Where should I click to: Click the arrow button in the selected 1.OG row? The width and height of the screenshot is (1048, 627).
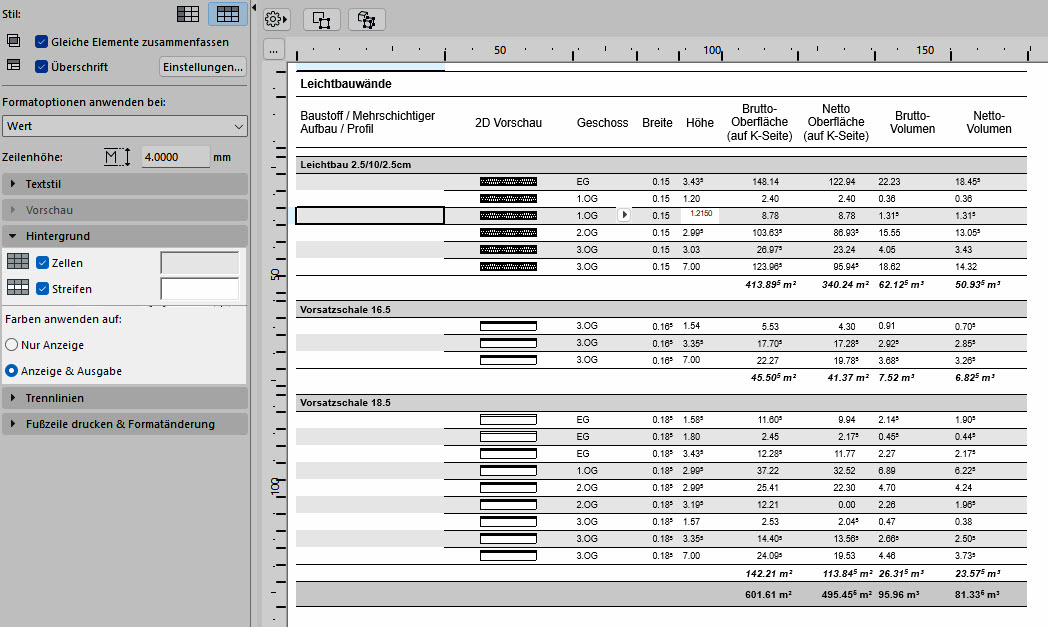(624, 215)
